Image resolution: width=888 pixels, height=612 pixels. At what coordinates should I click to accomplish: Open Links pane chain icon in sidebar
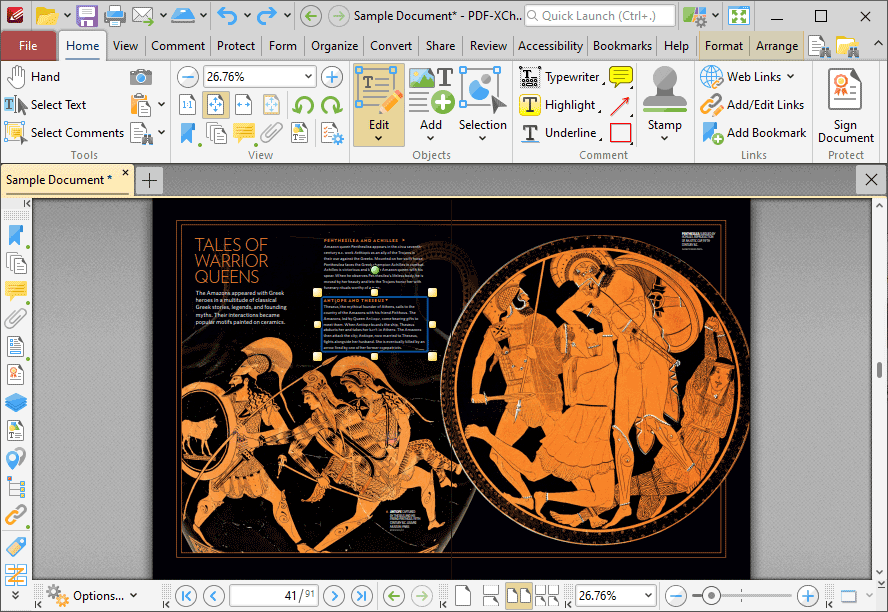pos(16,515)
